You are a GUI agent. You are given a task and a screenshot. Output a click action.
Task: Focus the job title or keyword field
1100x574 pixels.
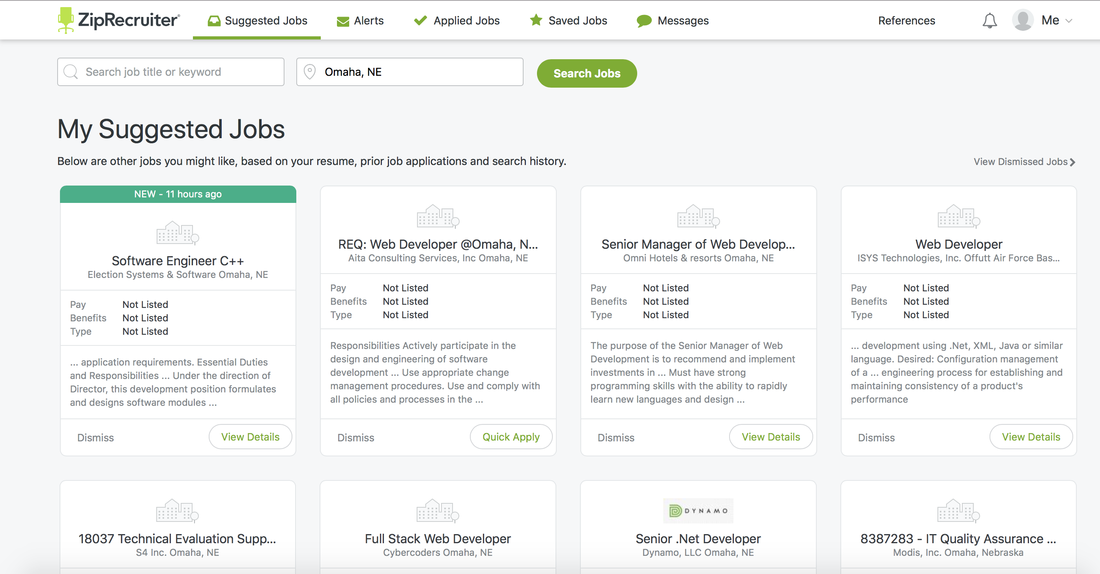(170, 72)
